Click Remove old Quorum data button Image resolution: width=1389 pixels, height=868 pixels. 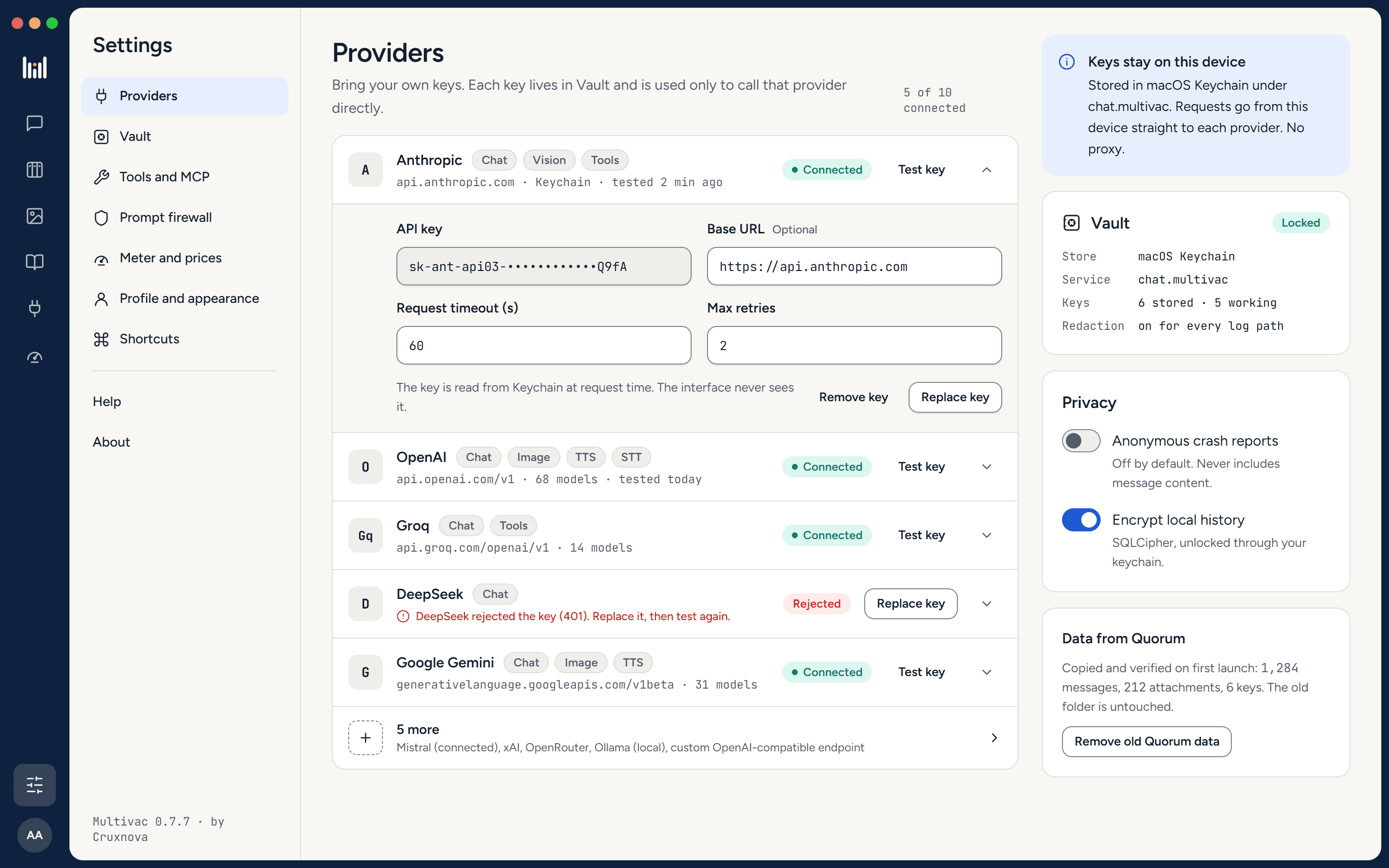click(1146, 742)
